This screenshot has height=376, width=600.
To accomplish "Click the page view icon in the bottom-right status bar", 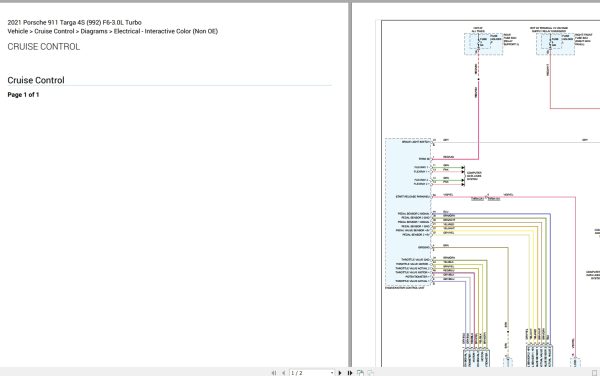I will pyautogui.click(x=594, y=373).
